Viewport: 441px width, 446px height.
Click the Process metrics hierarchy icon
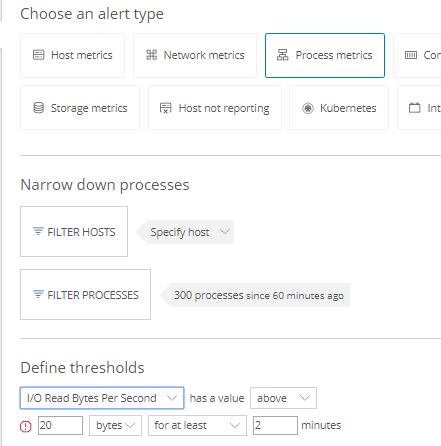[283, 55]
